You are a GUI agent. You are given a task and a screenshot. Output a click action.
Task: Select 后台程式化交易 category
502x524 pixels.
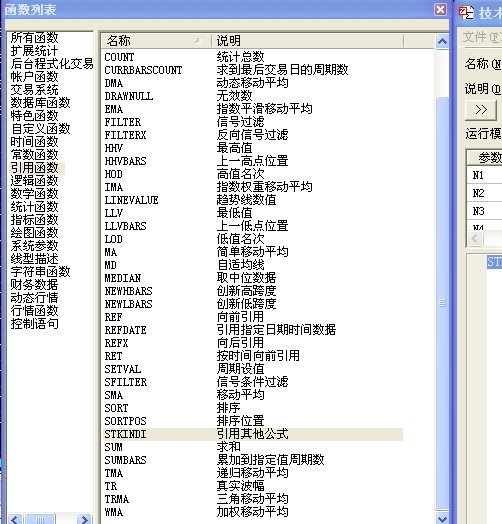[52, 63]
